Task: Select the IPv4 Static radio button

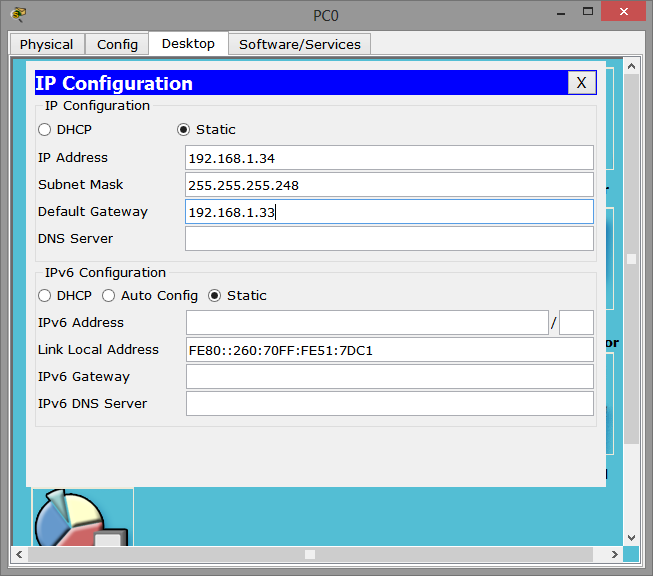Action: click(183, 130)
